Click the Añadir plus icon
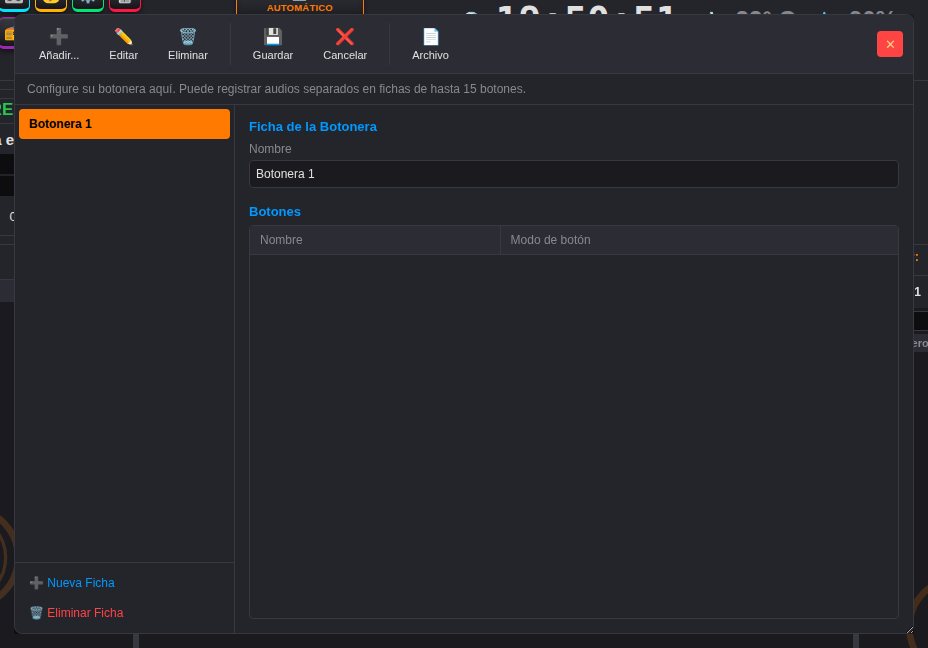This screenshot has height=648, width=928. (x=59, y=37)
